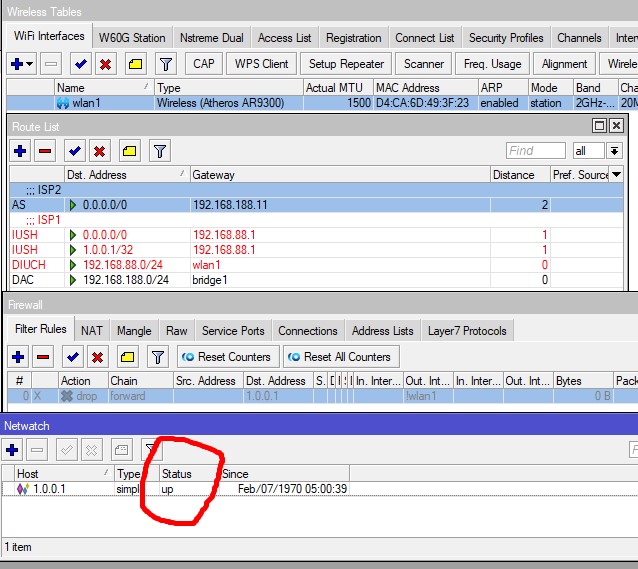Maximize the Route List window
The width and height of the screenshot is (638, 569).
(599, 125)
